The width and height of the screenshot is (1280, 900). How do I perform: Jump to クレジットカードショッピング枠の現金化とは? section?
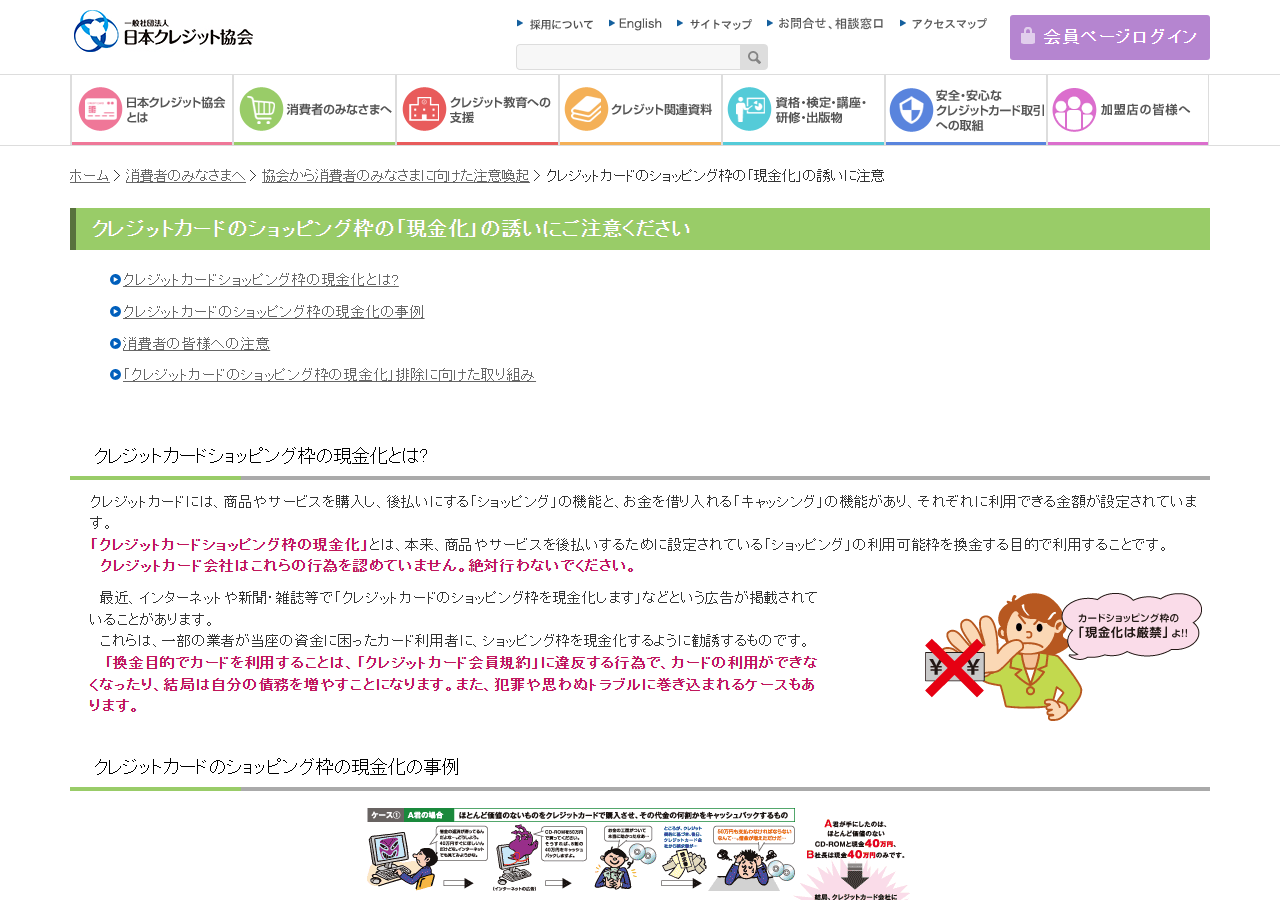pos(261,280)
